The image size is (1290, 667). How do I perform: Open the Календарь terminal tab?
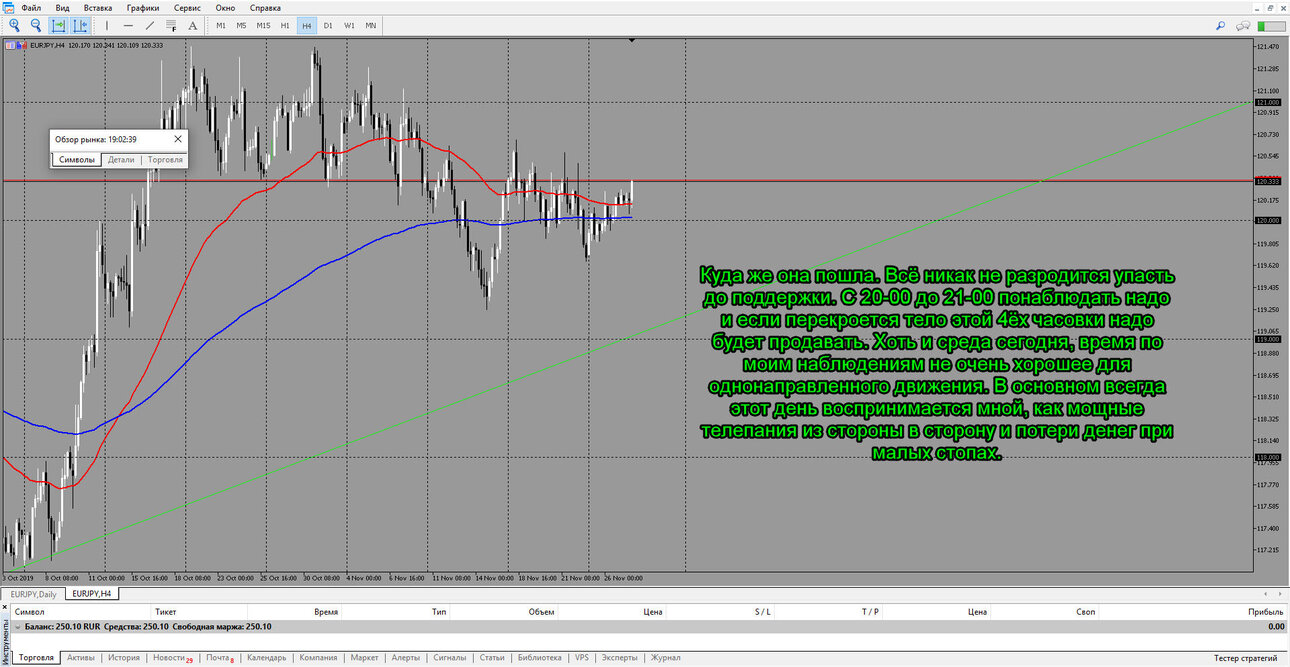[x=267, y=657]
